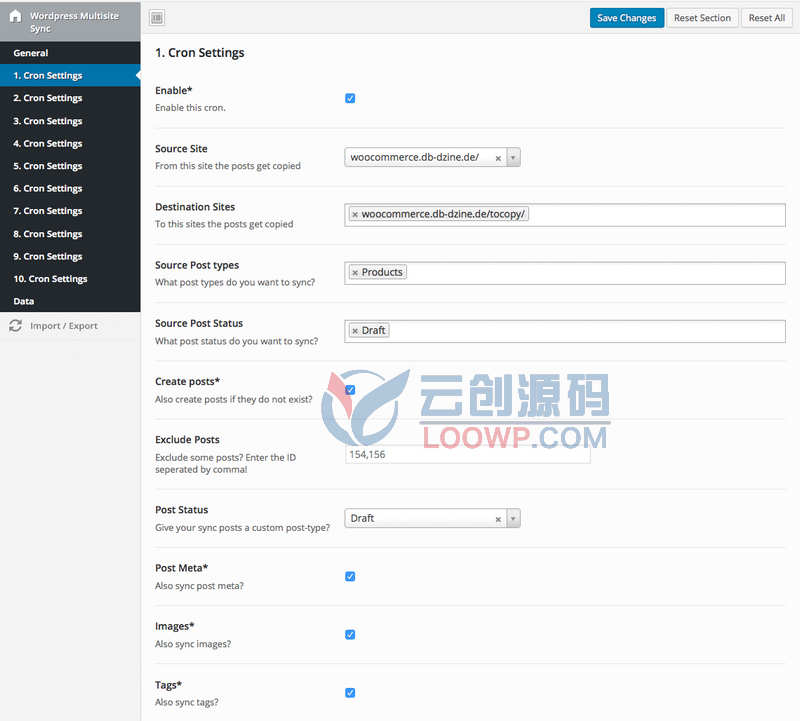Open 8. Cron Settings section
Image resolution: width=800 pixels, height=721 pixels.
(70, 234)
